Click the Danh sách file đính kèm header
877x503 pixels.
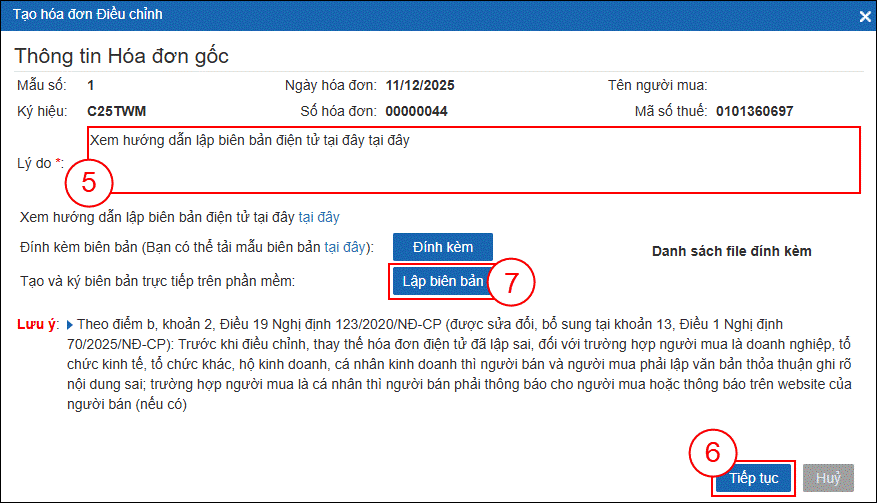pos(731,251)
